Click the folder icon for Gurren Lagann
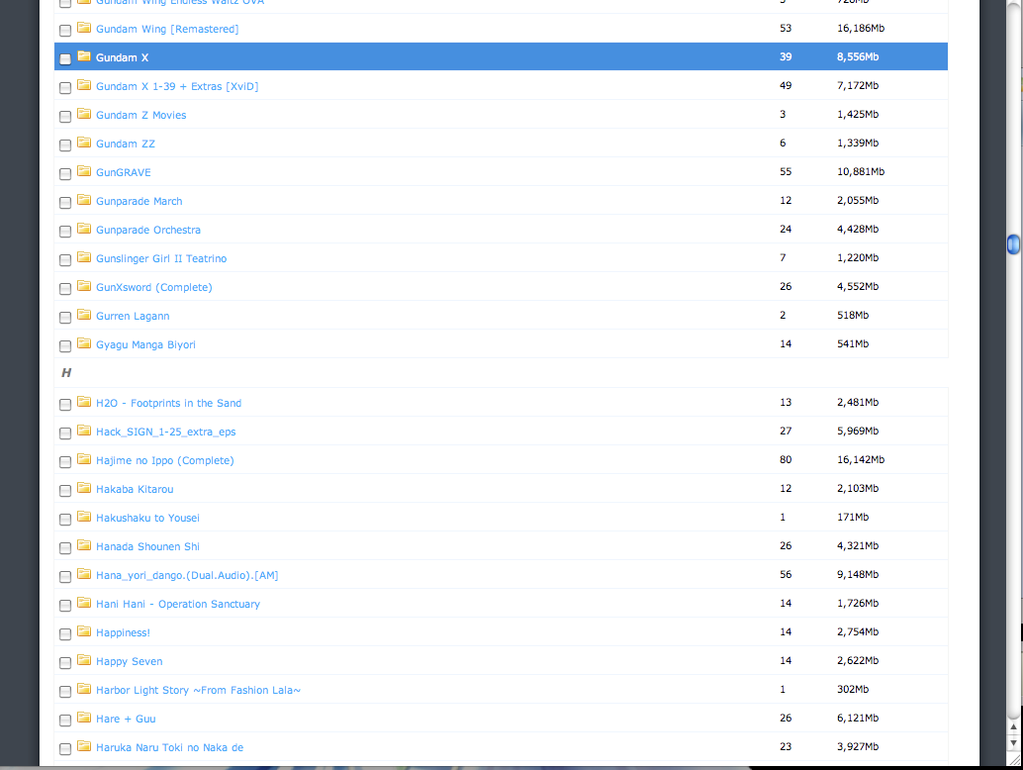This screenshot has width=1023, height=770. pos(84,315)
